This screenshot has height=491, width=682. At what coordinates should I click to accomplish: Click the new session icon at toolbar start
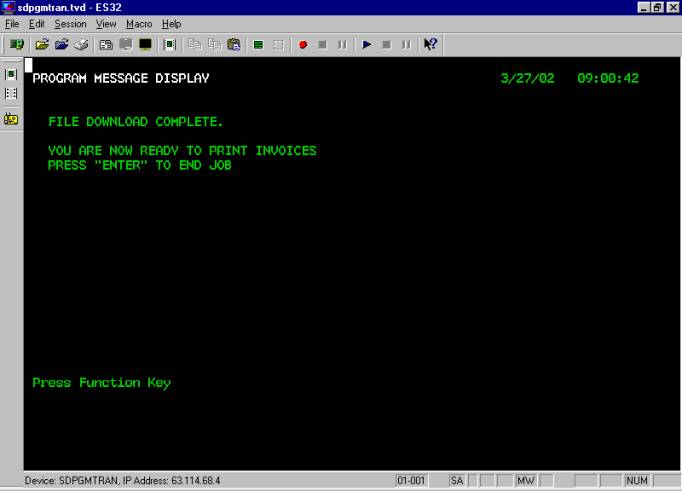click(16, 45)
